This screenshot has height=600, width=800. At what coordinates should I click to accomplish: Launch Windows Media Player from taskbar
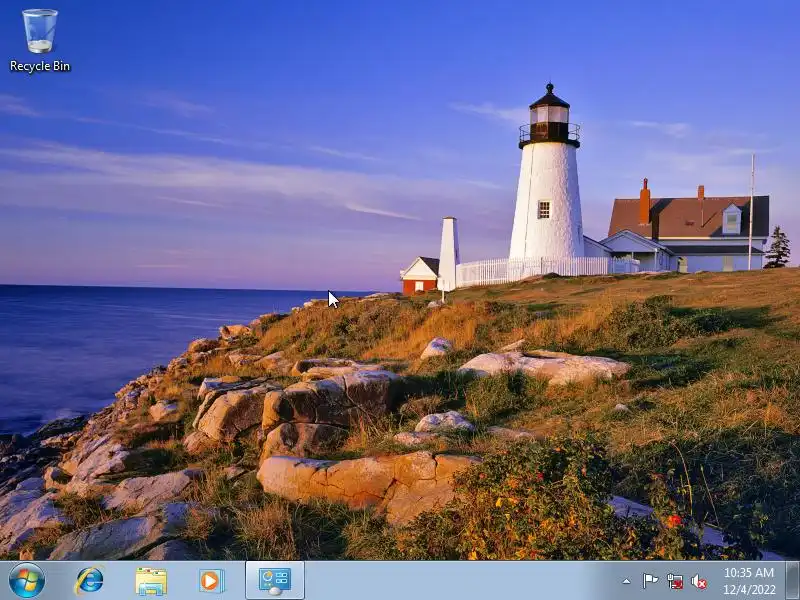(211, 581)
